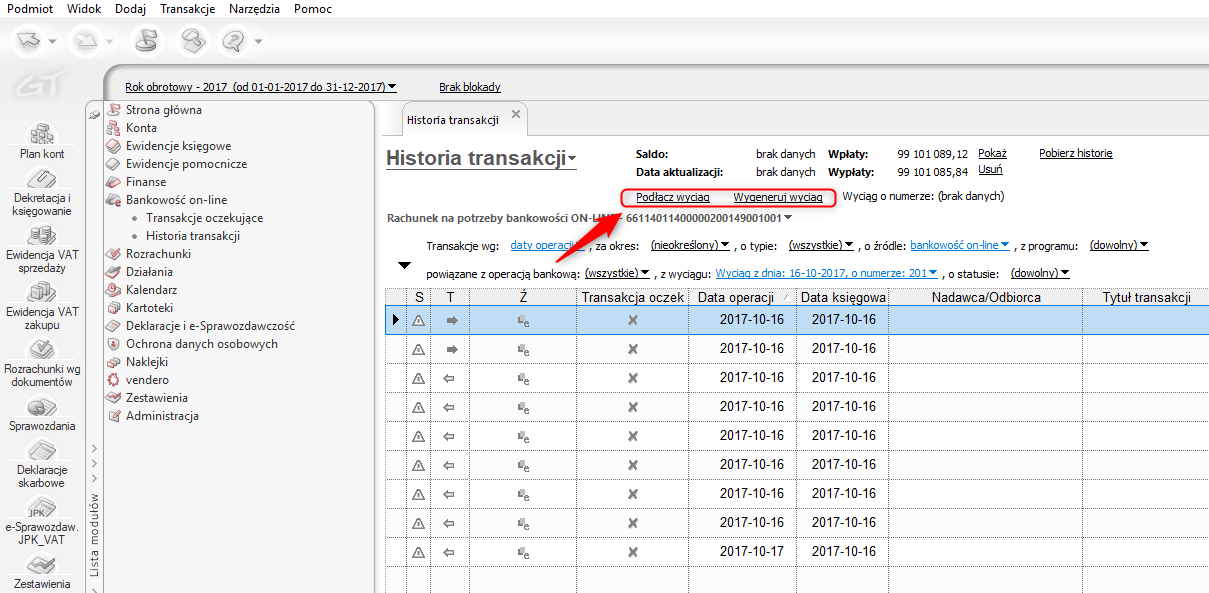Switch to Historia transakcji tab

click(x=452, y=120)
